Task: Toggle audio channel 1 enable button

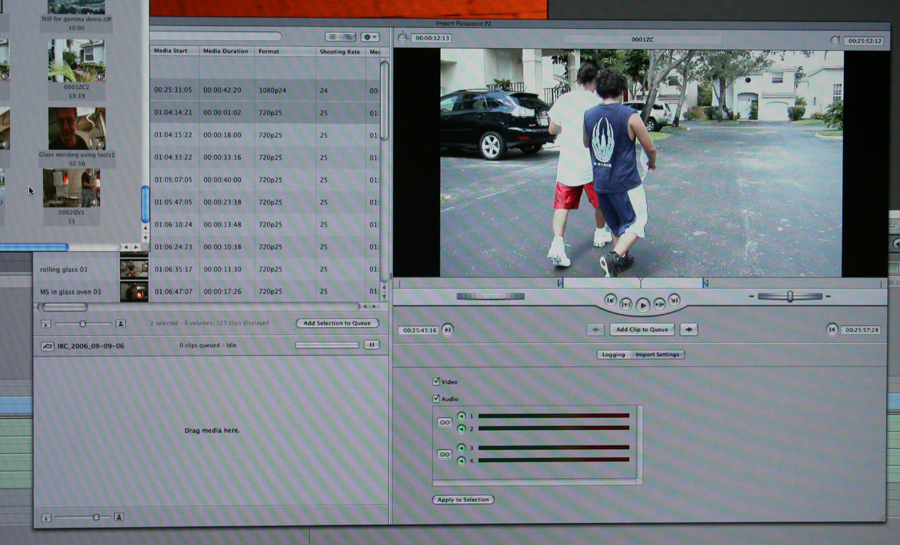Action: pos(461,416)
